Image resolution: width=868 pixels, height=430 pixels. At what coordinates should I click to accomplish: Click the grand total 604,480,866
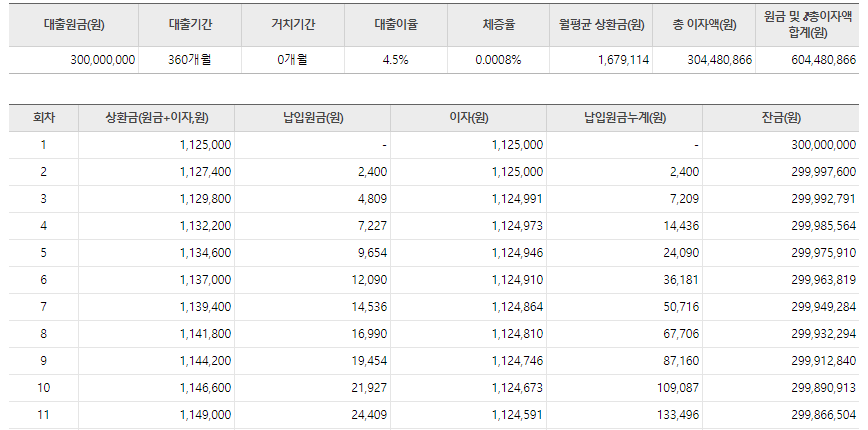[x=824, y=60]
